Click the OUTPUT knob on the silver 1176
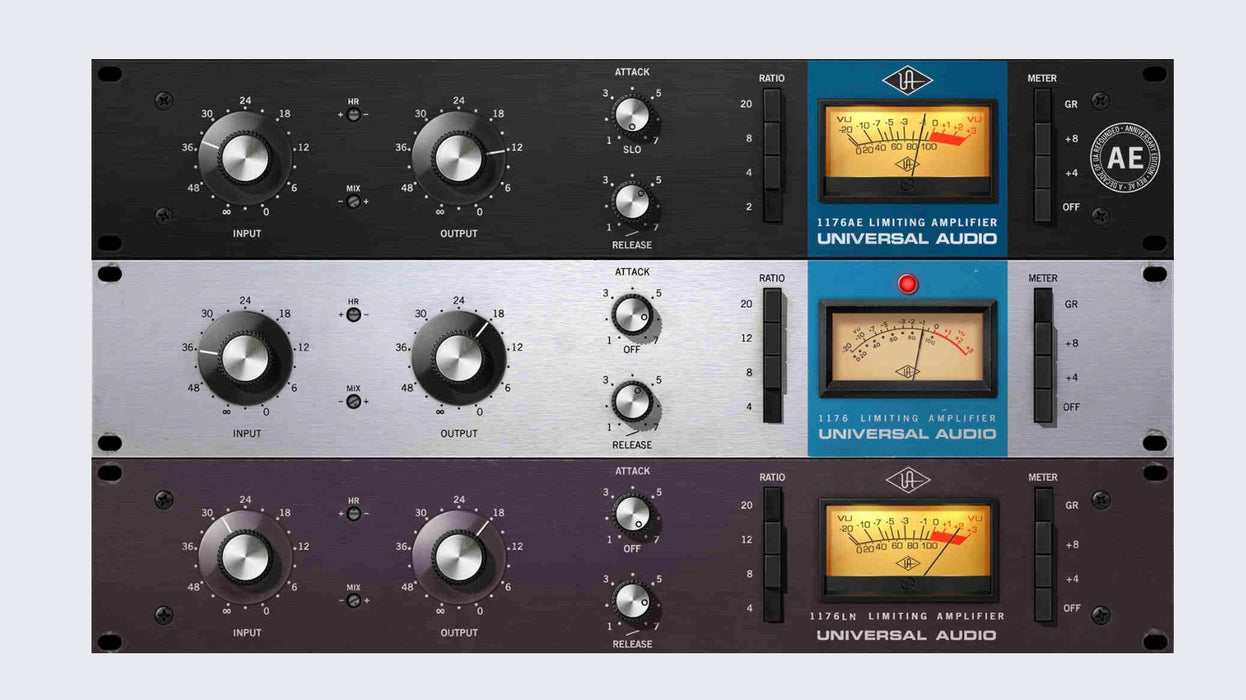The image size is (1246, 700). [459, 358]
